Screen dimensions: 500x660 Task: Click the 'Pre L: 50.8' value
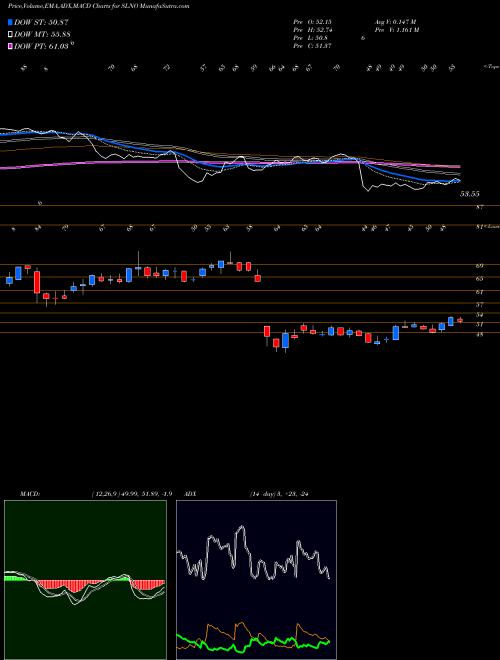(311, 38)
